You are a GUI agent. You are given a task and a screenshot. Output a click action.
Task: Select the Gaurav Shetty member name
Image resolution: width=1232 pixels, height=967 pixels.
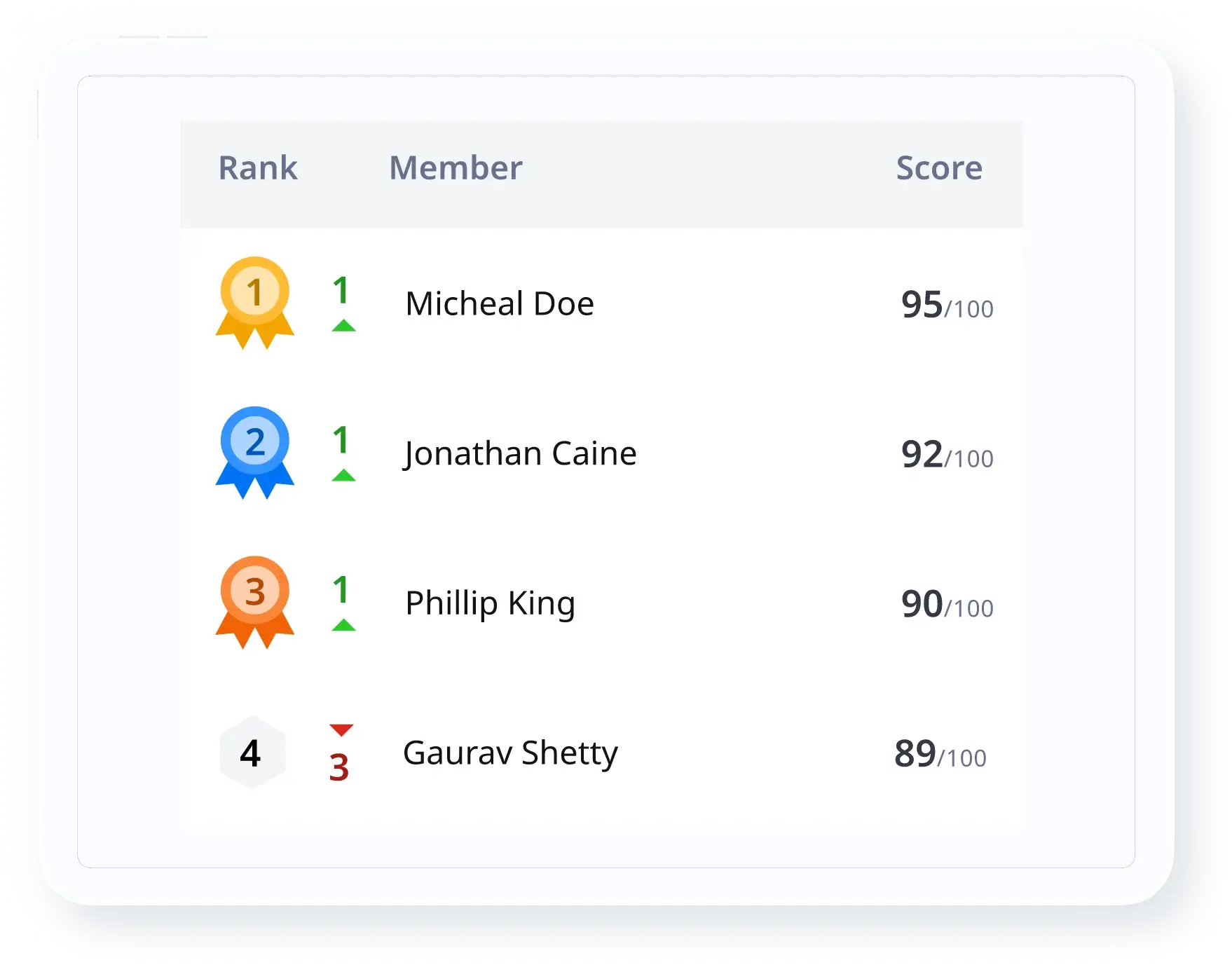tap(510, 753)
